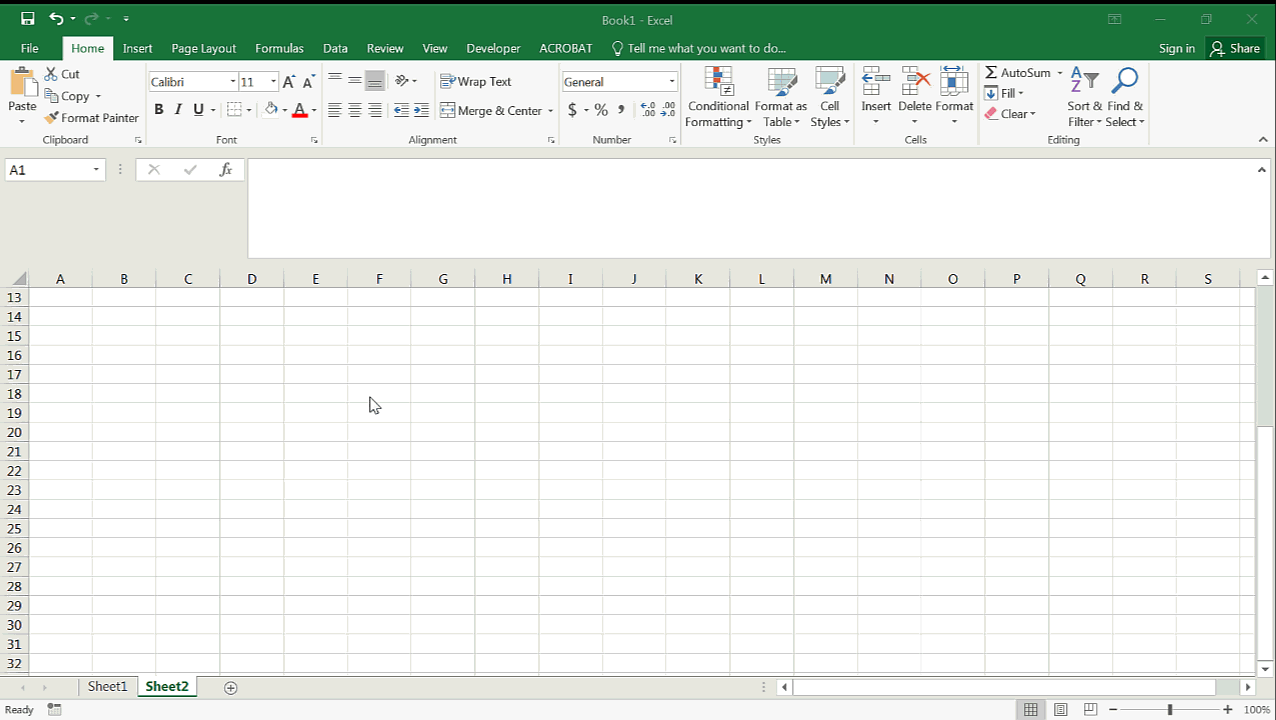Click the Insert Function fx icon
Viewport: 1276px width, 720px height.
[226, 170]
